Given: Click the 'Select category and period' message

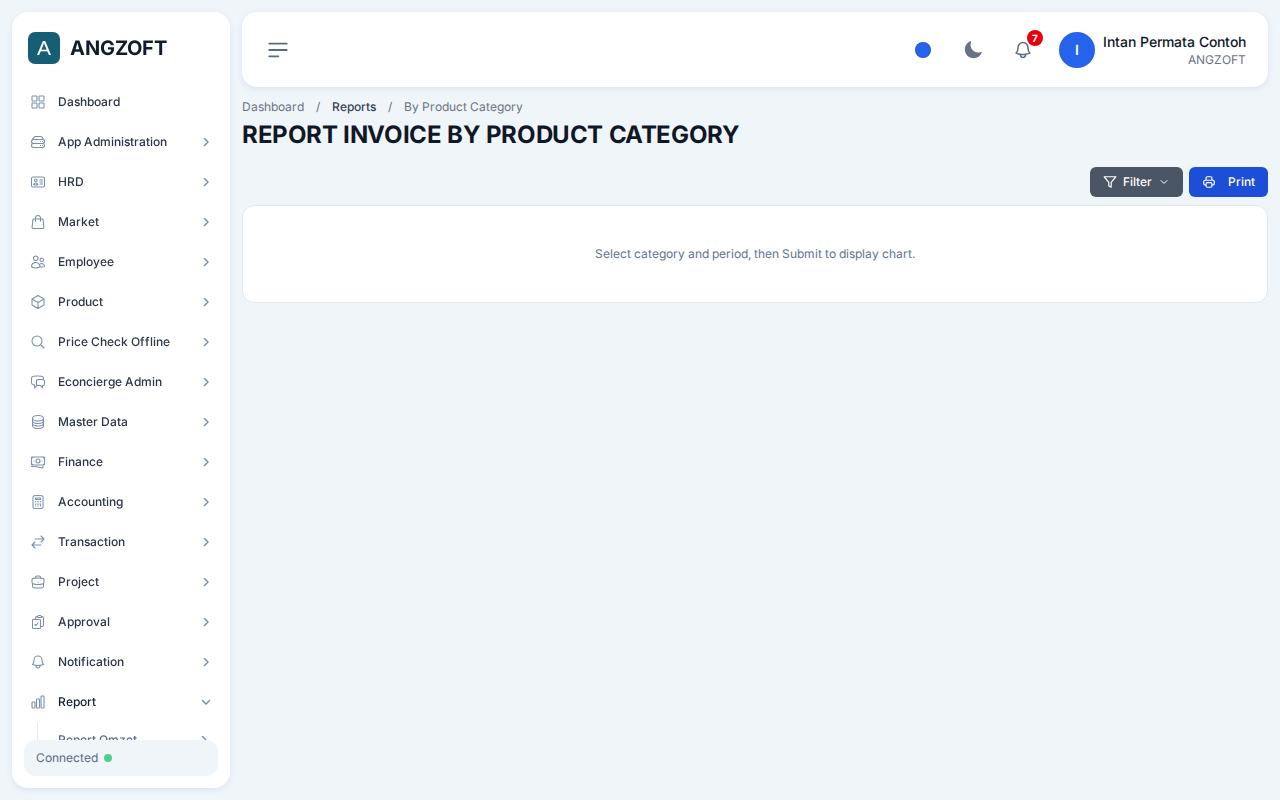Looking at the screenshot, I should (755, 254).
